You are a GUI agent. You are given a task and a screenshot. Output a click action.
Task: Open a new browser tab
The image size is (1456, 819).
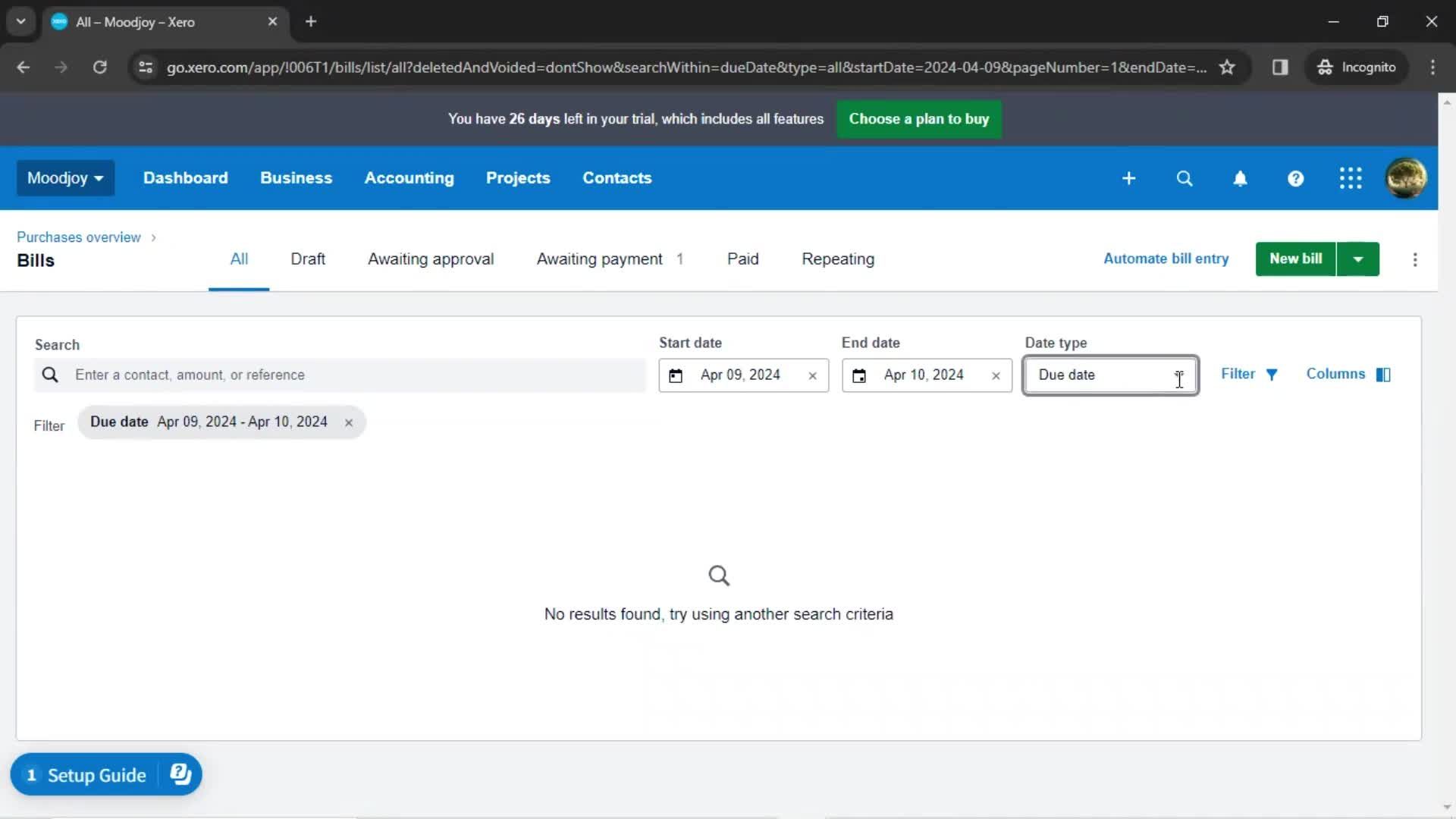(310, 22)
